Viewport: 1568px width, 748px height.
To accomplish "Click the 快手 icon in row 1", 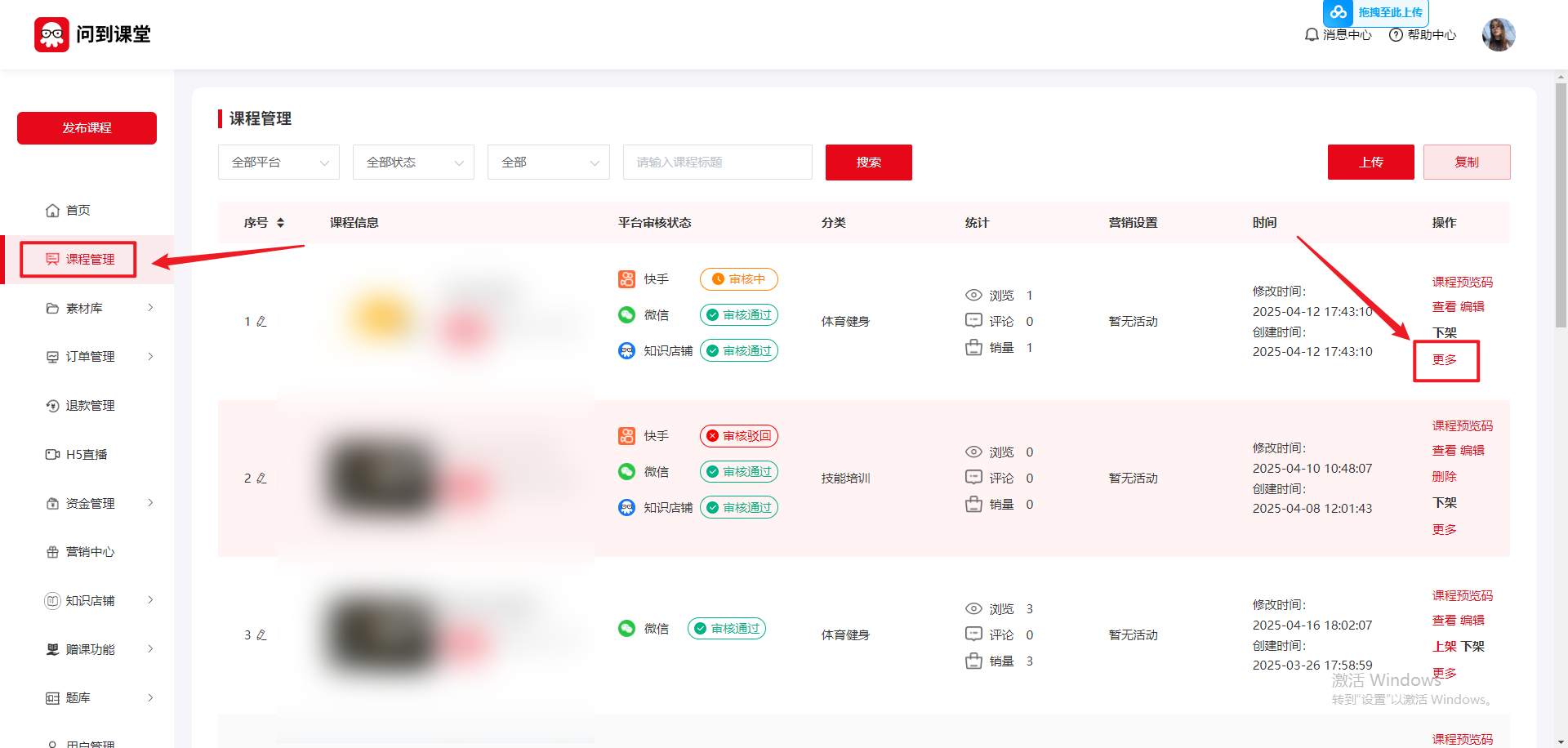I will coord(626,279).
